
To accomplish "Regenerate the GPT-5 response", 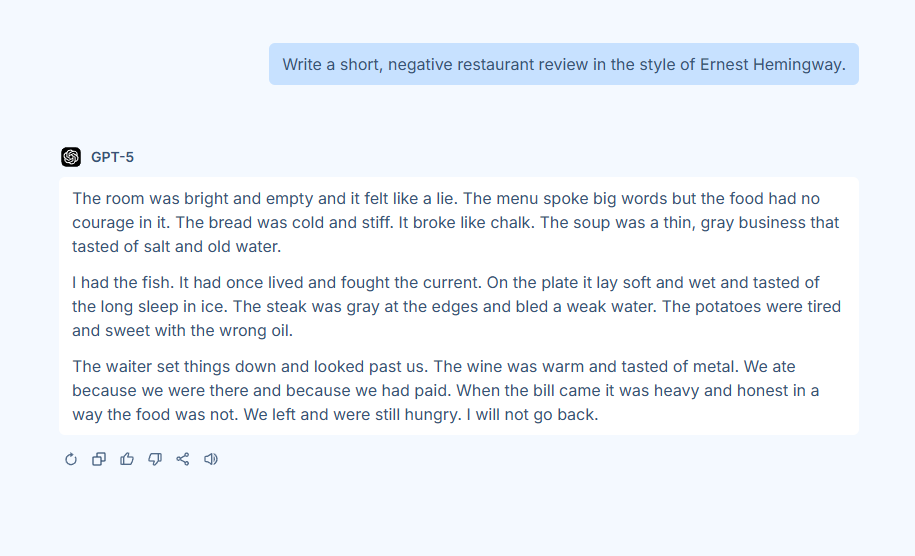I will click(71, 459).
